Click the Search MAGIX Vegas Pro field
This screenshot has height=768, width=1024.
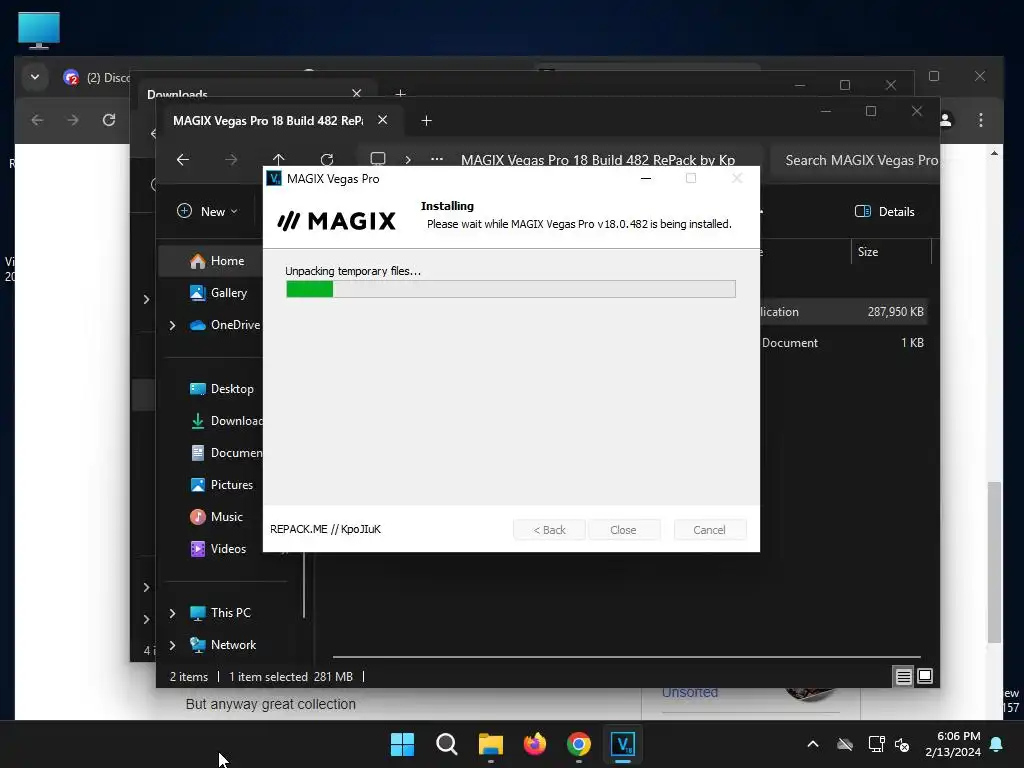pyautogui.click(x=854, y=160)
